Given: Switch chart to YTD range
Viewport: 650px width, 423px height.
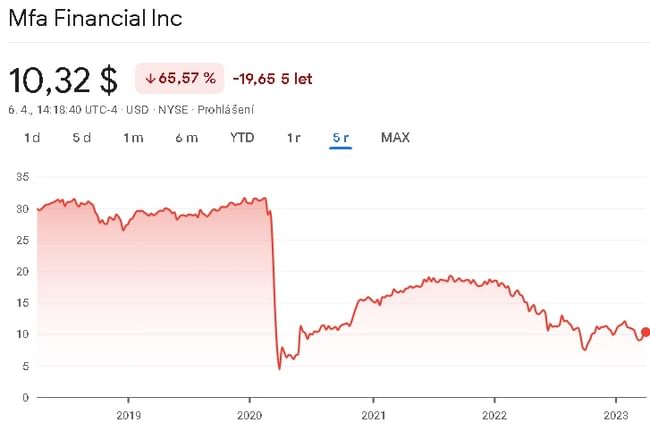Looking at the screenshot, I should [x=241, y=138].
